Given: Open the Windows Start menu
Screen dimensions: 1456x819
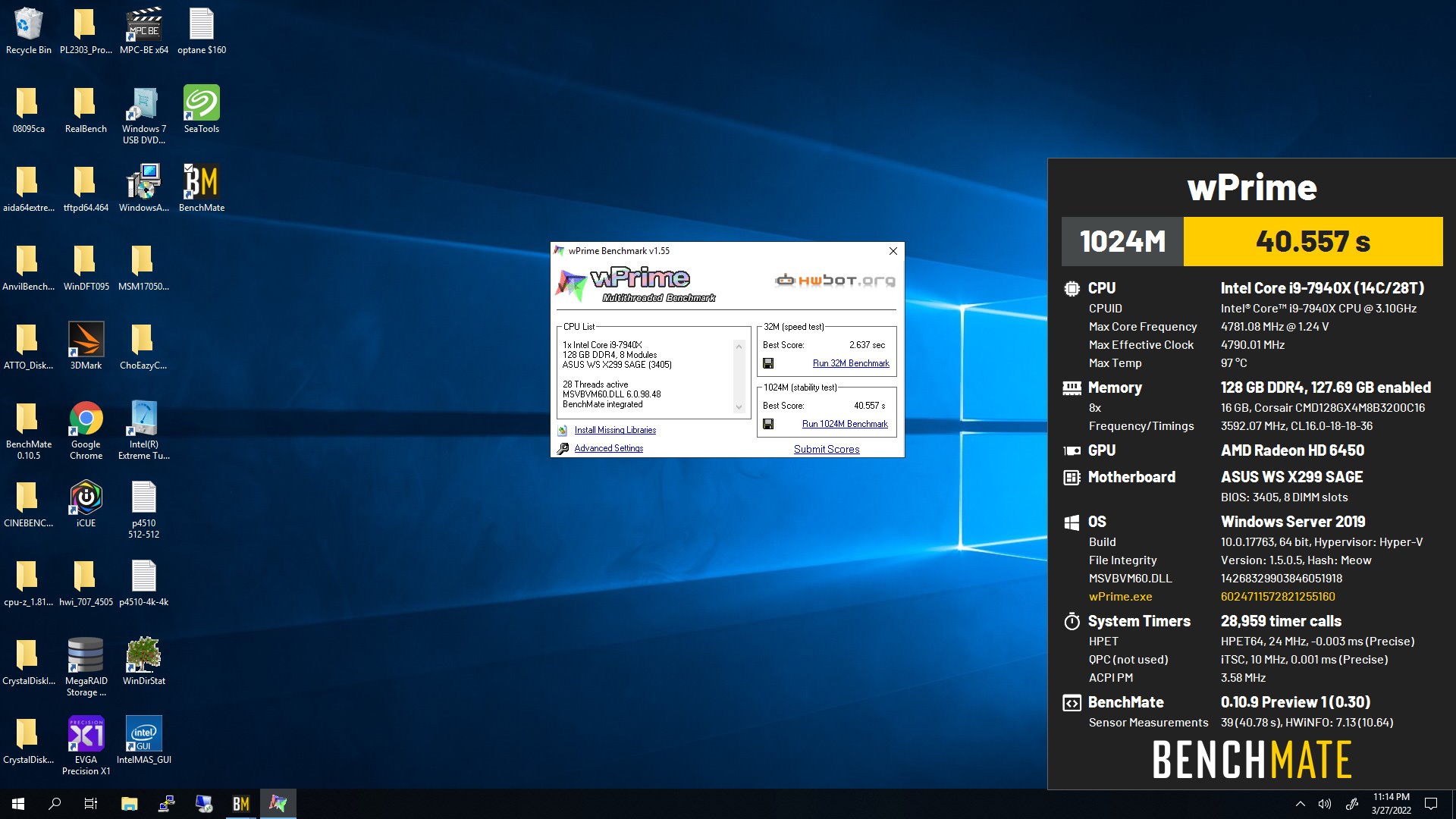Looking at the screenshot, I should (18, 804).
